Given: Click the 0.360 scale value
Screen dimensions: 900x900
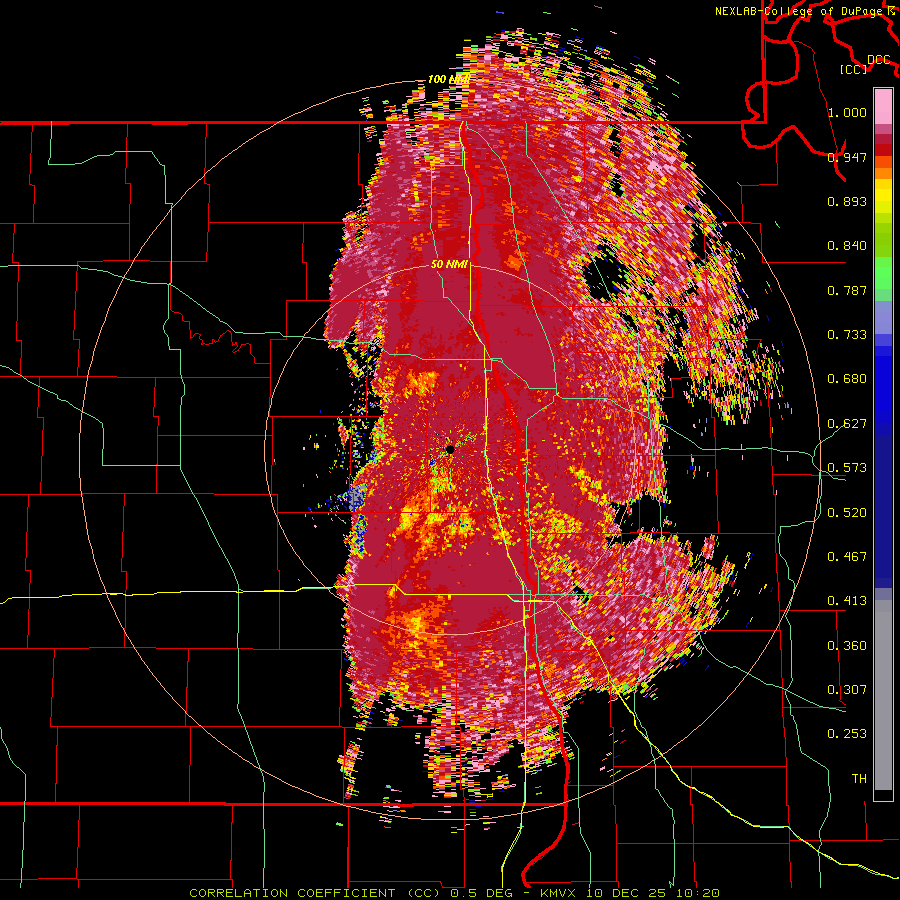Looking at the screenshot, I should 847,646.
